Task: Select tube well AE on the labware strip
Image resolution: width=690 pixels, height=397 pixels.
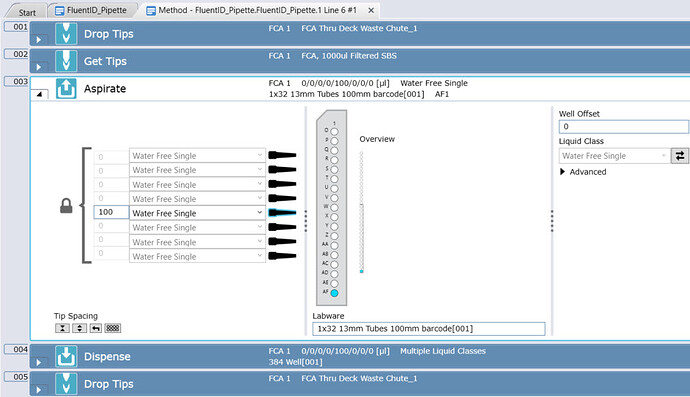Action: coord(334,283)
